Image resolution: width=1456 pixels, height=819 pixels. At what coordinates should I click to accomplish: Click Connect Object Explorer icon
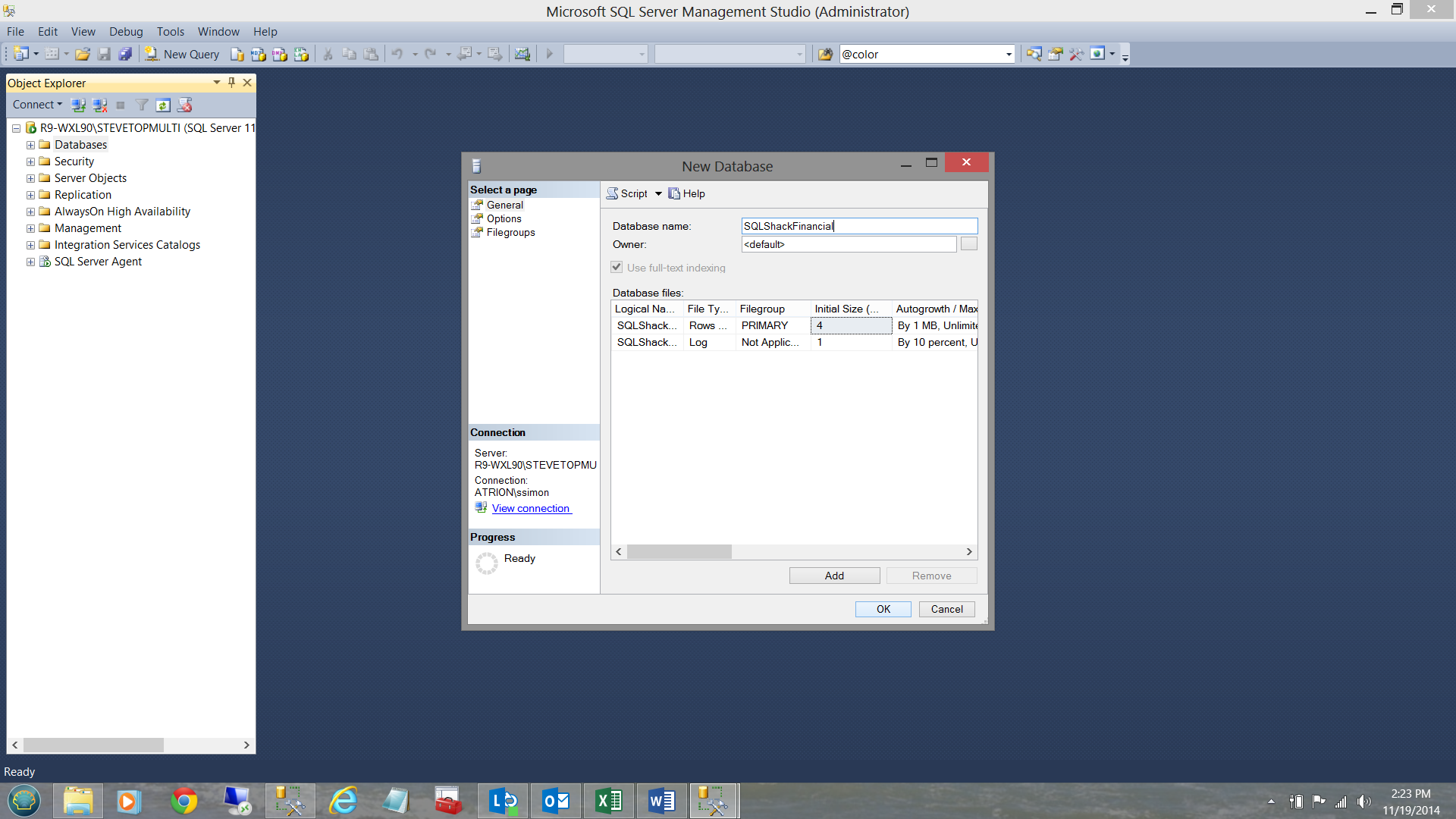(x=78, y=105)
